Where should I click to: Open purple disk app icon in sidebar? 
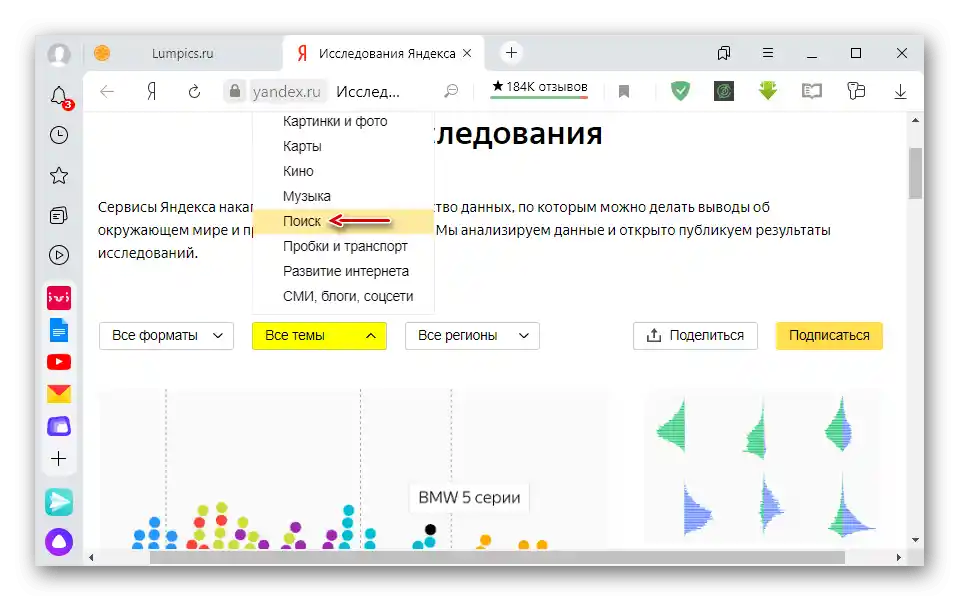59,426
